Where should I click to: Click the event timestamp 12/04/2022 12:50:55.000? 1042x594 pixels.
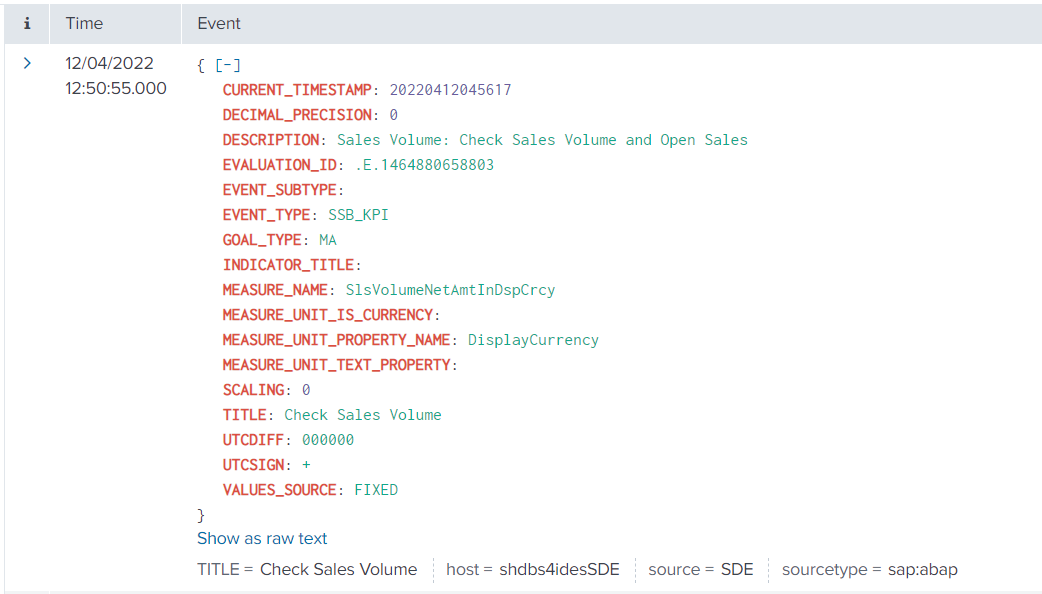pyautogui.click(x=115, y=76)
